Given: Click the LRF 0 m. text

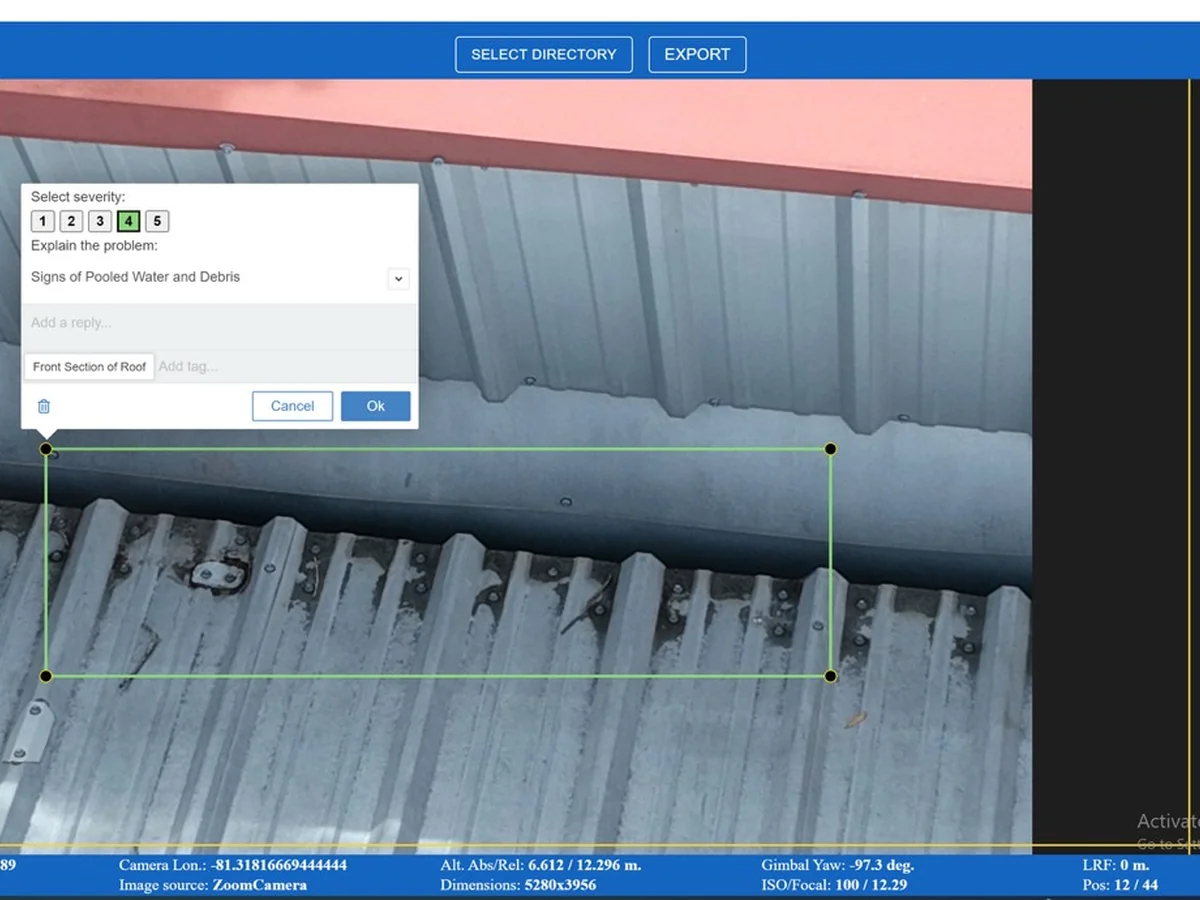Looking at the screenshot, I should pos(1116,865).
